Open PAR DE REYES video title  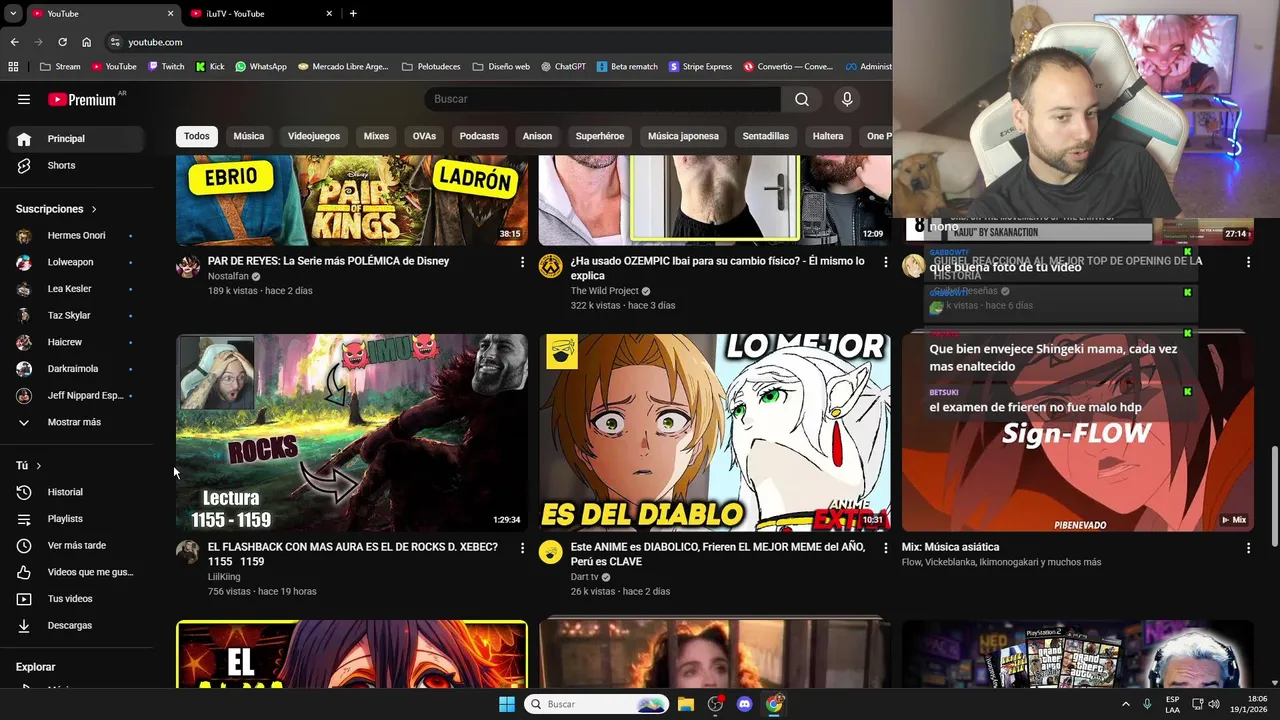[328, 261]
